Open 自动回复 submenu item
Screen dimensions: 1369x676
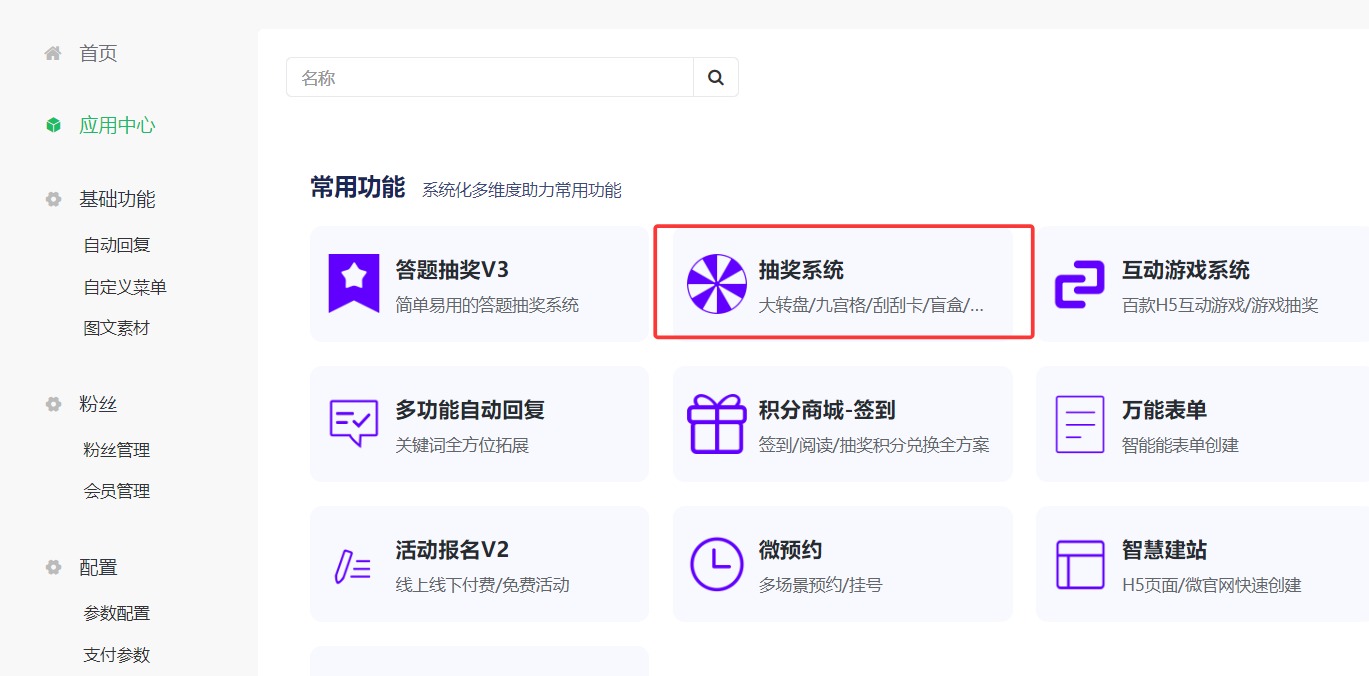(x=117, y=245)
